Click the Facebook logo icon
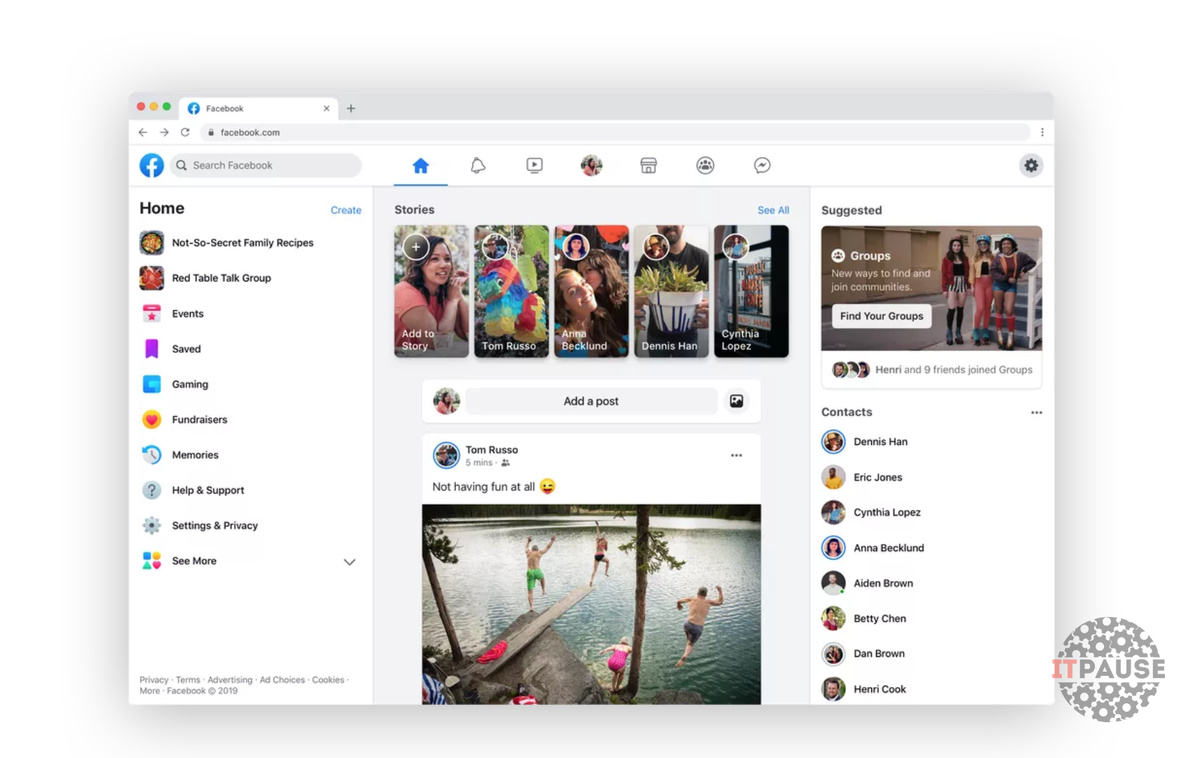Image resolution: width=1200 pixels, height=758 pixels. (x=152, y=165)
